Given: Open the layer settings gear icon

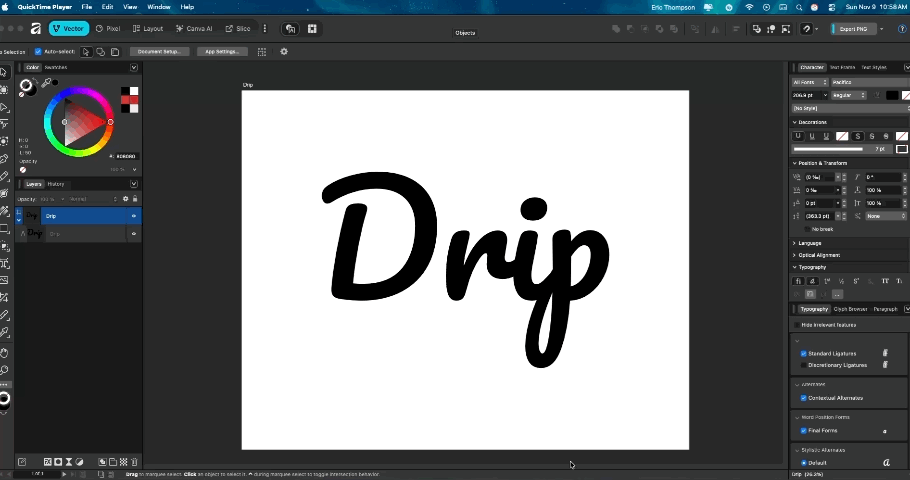Looking at the screenshot, I should [125, 199].
